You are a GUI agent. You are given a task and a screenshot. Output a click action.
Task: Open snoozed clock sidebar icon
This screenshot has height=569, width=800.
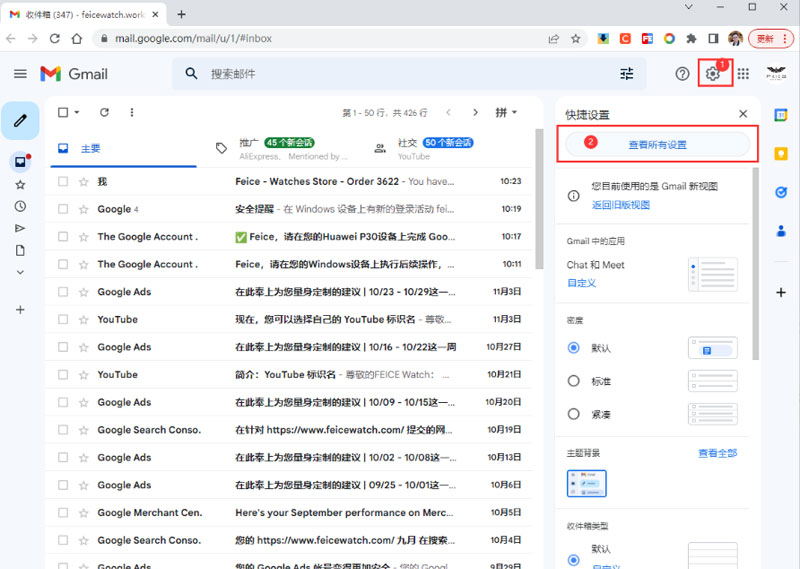[20, 206]
